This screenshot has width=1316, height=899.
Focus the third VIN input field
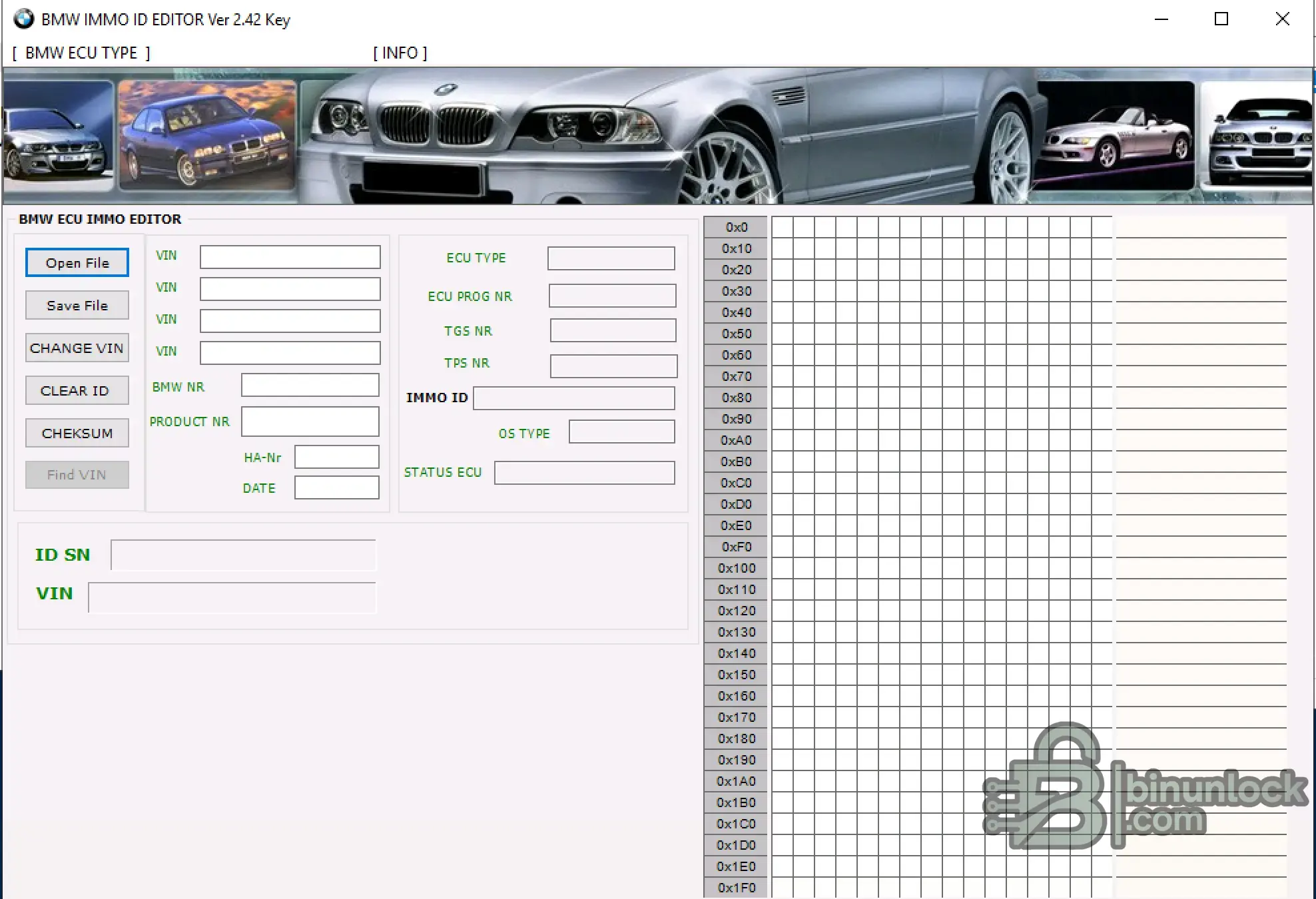pos(290,320)
